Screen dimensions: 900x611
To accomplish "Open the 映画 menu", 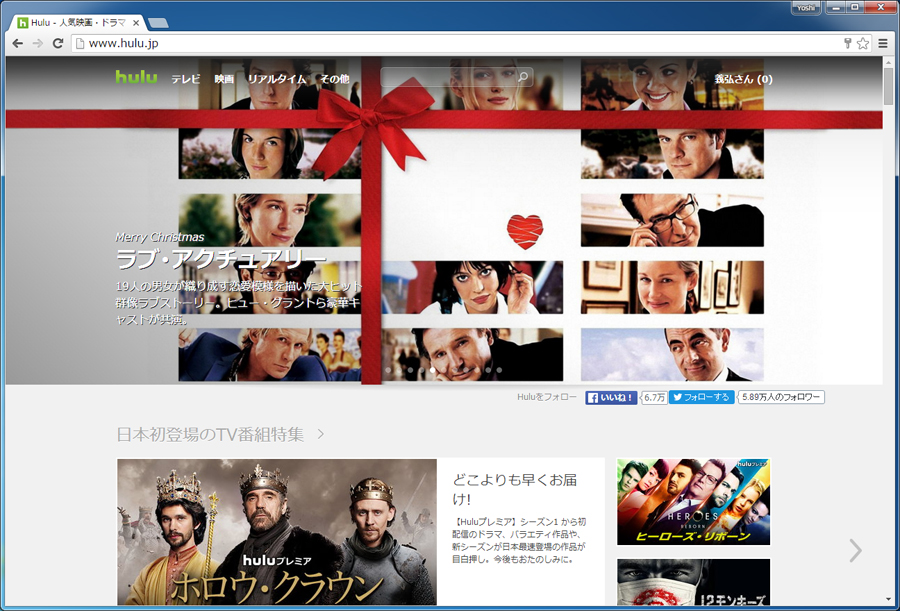I will click(x=224, y=79).
